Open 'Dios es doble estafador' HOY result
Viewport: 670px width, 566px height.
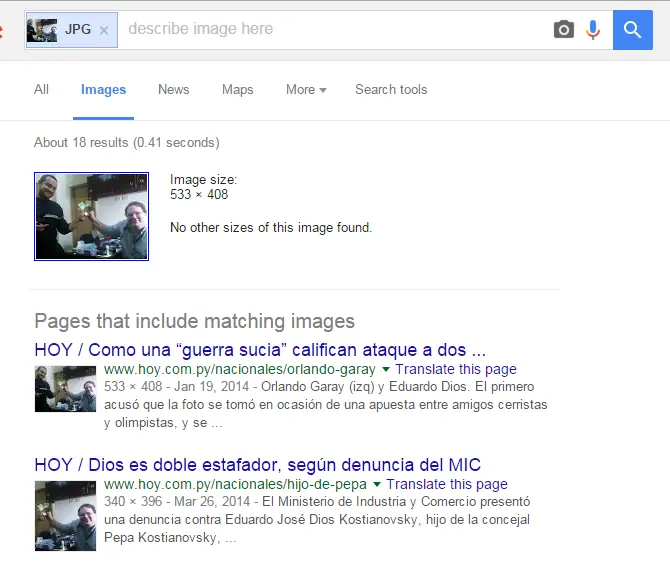click(258, 465)
